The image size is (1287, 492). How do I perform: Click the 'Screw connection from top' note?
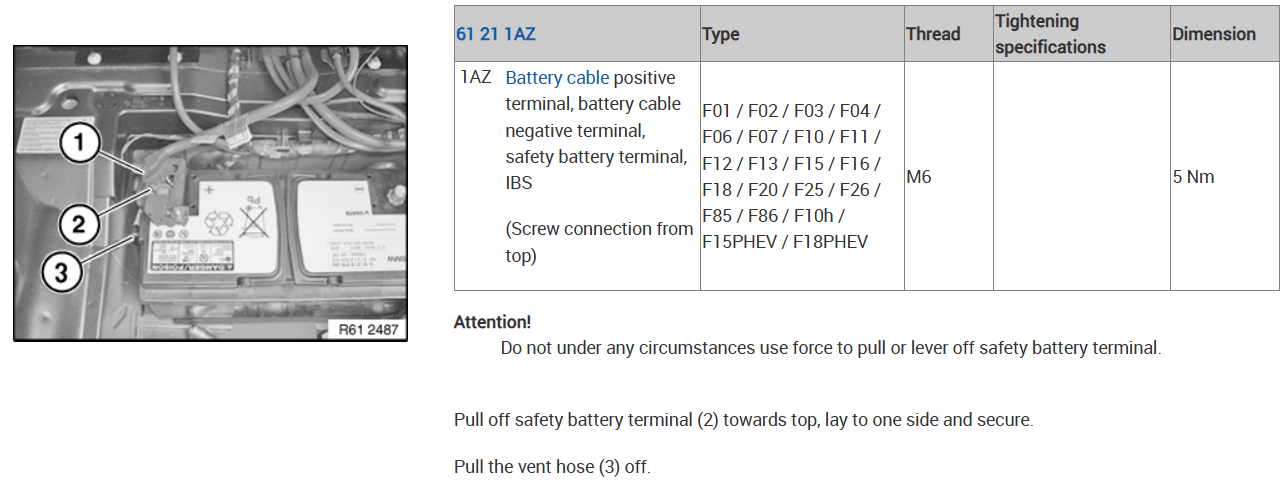(598, 242)
